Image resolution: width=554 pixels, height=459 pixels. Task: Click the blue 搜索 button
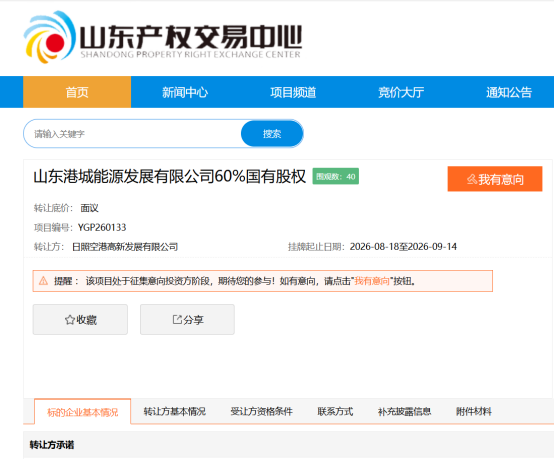[272, 134]
